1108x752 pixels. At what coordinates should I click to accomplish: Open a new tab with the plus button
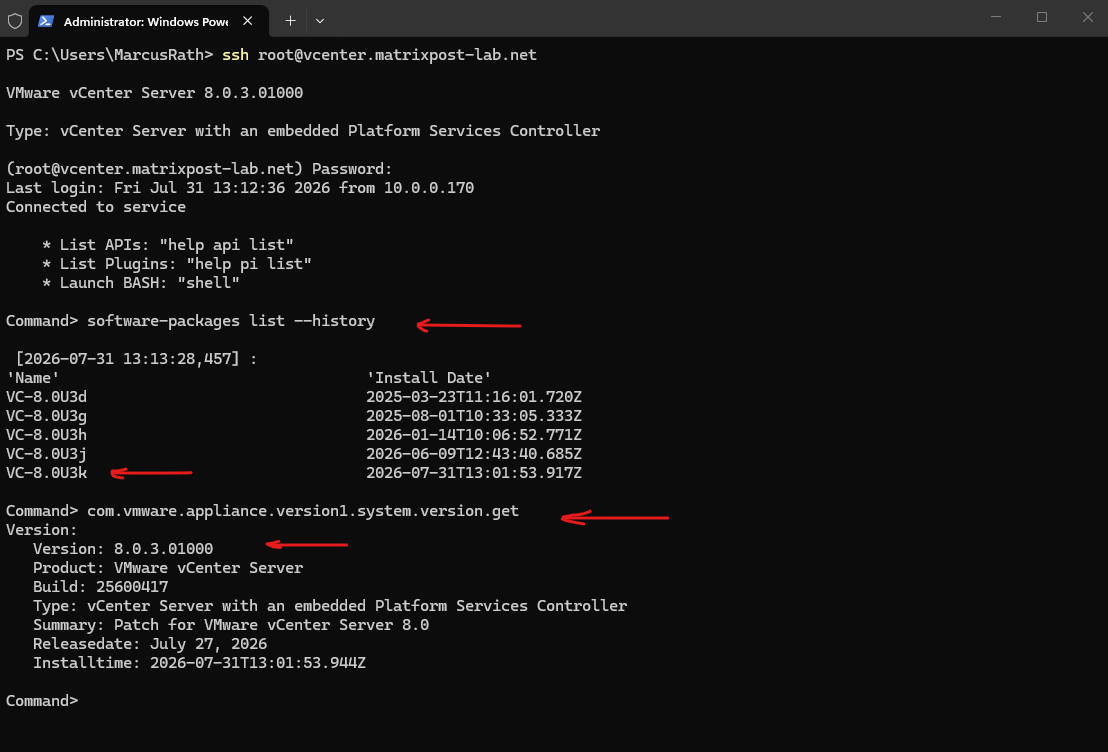pyautogui.click(x=290, y=21)
